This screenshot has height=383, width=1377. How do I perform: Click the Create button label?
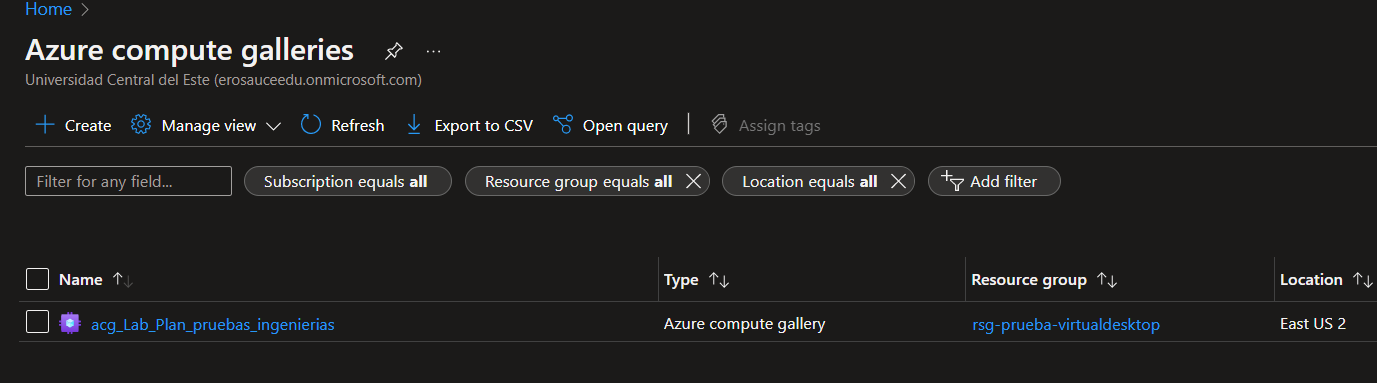click(x=88, y=125)
